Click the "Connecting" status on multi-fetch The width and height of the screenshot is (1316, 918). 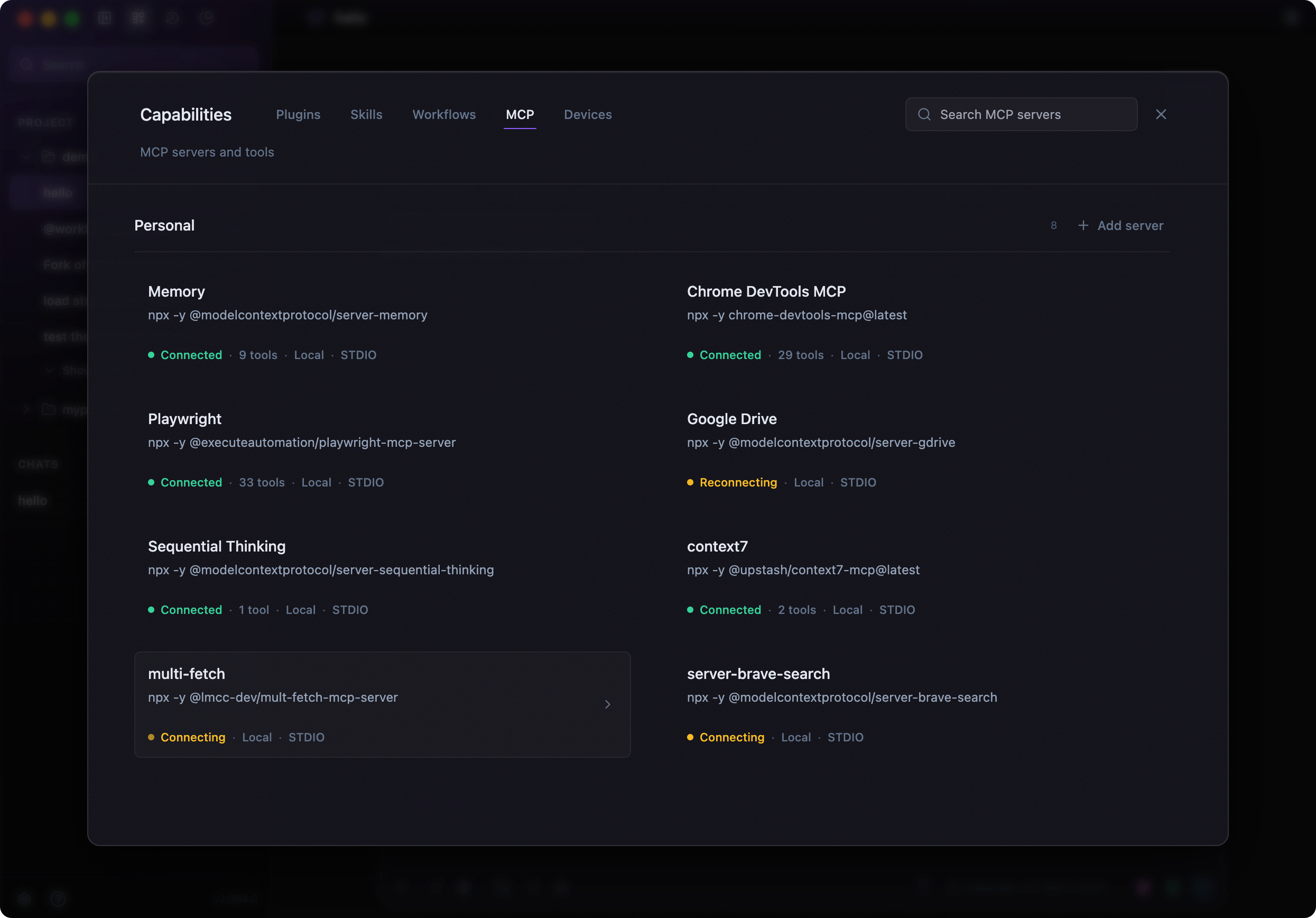(x=192, y=737)
